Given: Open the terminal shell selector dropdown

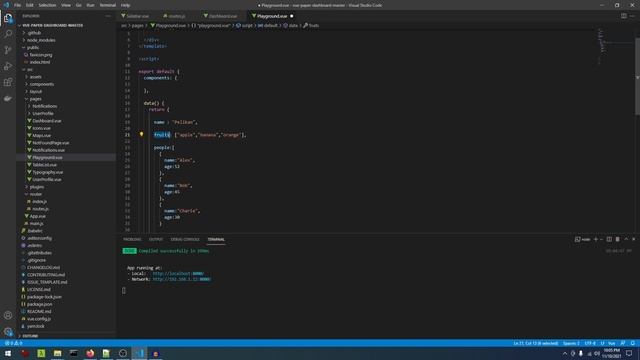Looking at the screenshot, I should [601, 239].
